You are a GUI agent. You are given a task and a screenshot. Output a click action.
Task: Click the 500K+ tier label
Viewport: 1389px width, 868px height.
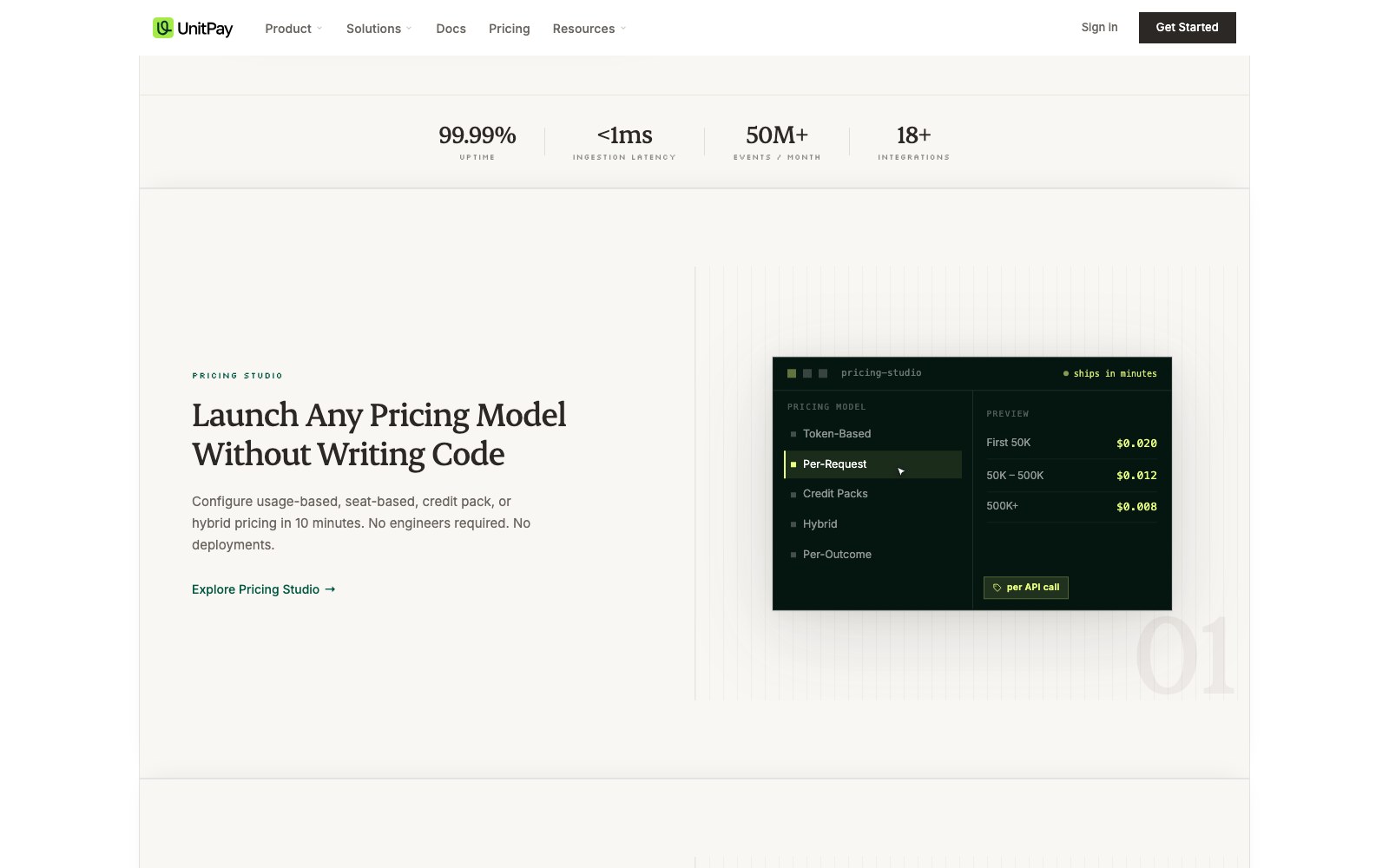(1003, 506)
